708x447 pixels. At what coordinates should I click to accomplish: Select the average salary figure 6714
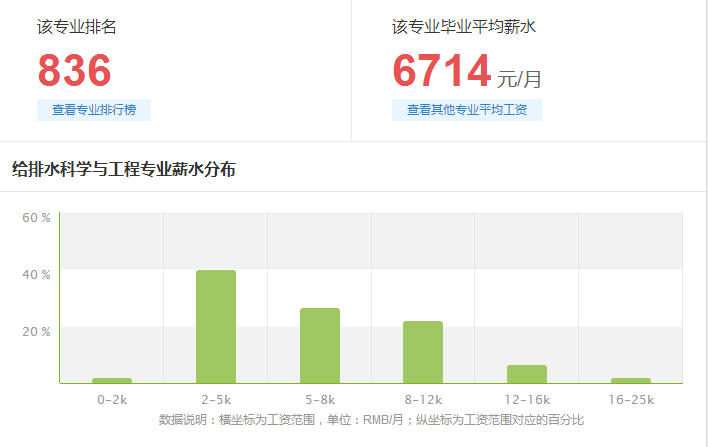442,70
